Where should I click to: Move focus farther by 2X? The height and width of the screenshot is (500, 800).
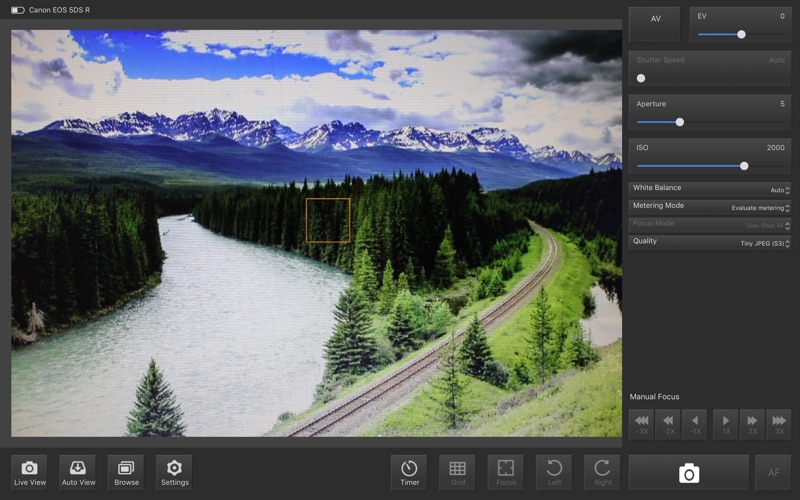[x=752, y=424]
